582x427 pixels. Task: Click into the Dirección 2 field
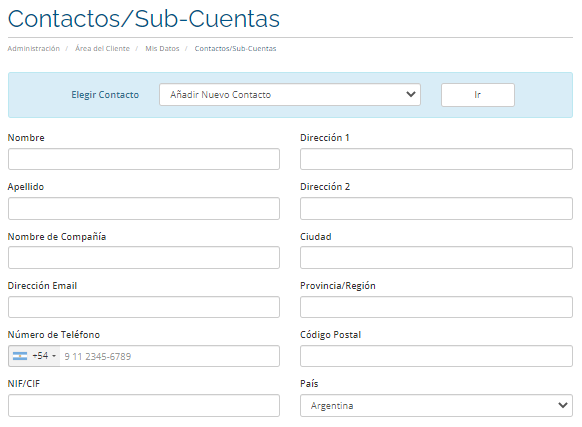(436, 208)
